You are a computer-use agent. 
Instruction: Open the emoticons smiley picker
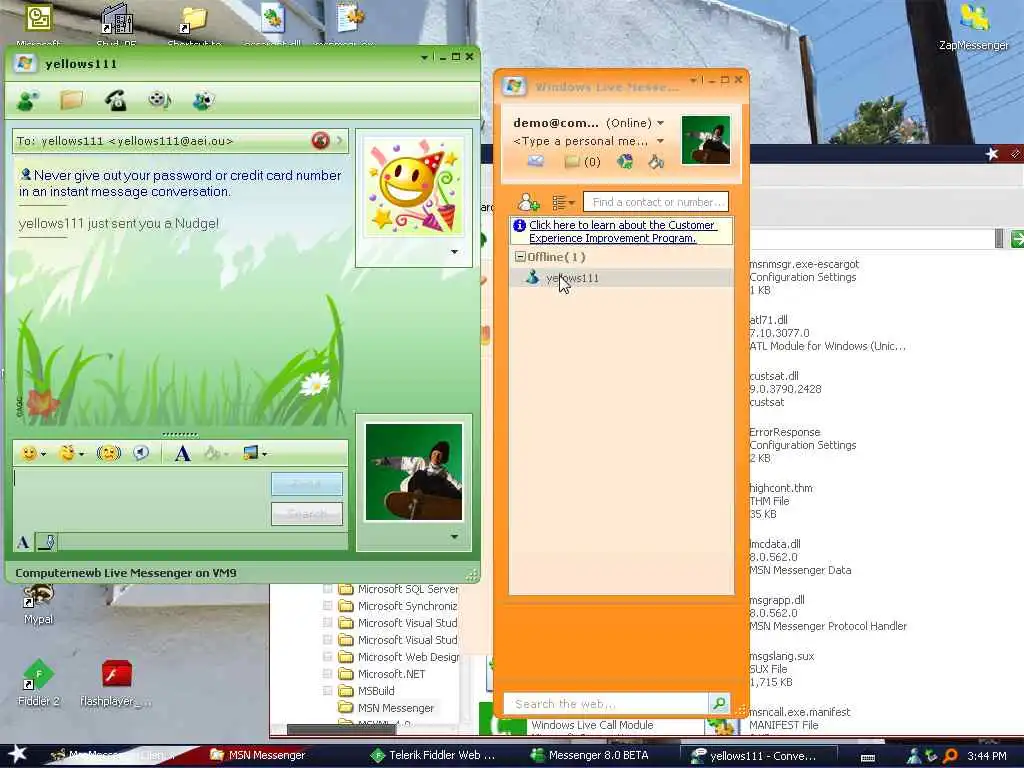click(29, 453)
